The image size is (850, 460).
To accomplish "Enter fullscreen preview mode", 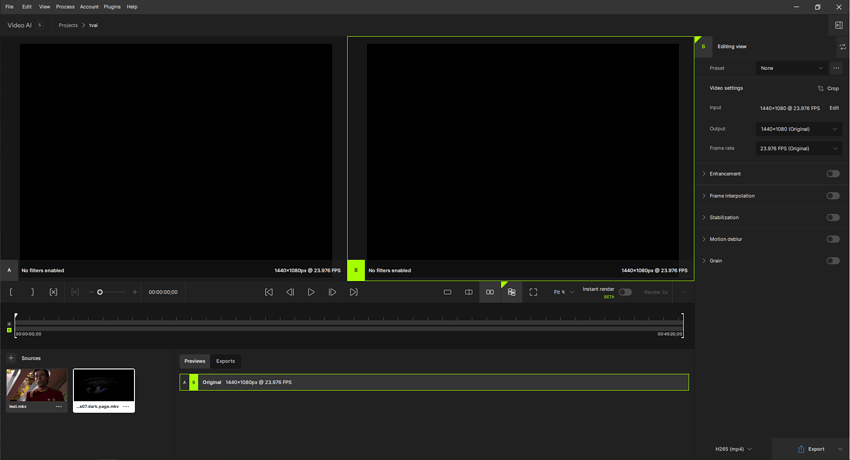I will (533, 292).
